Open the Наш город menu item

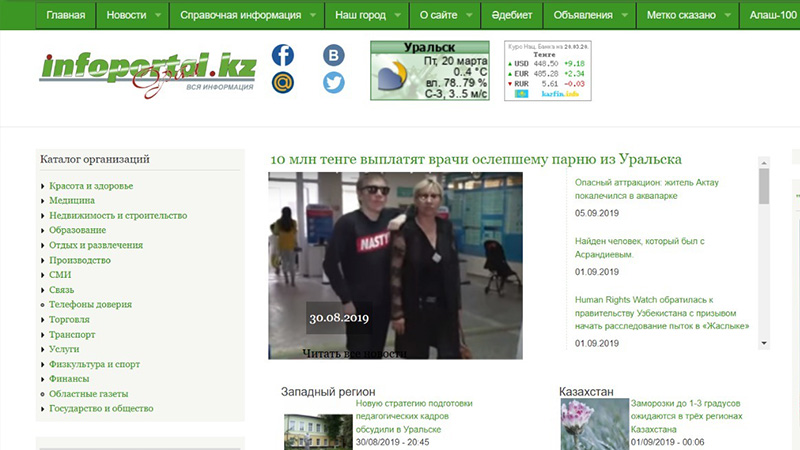tap(360, 15)
